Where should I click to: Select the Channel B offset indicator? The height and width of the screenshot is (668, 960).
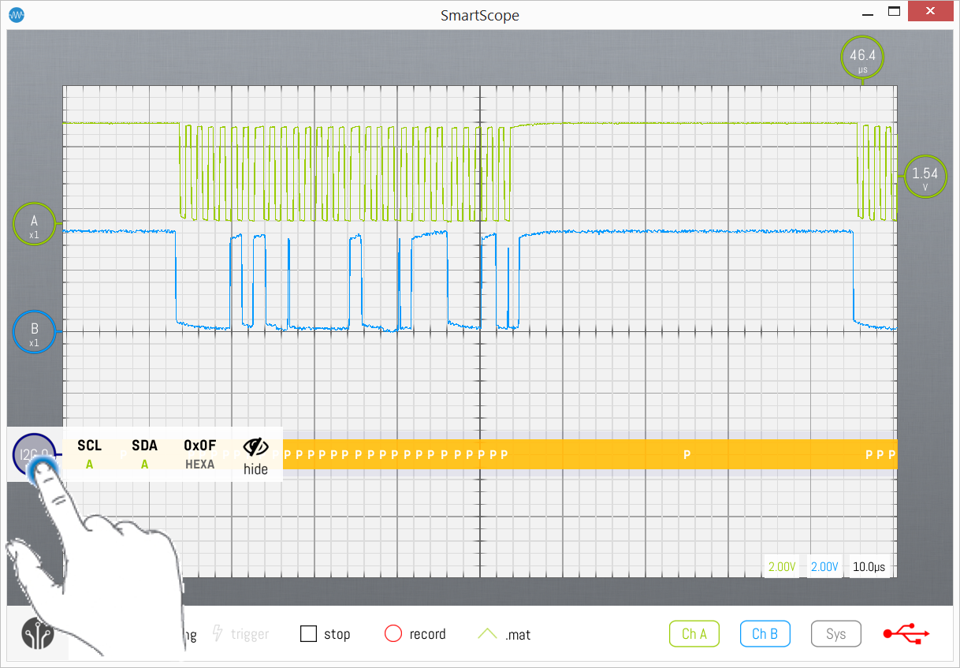[33, 332]
